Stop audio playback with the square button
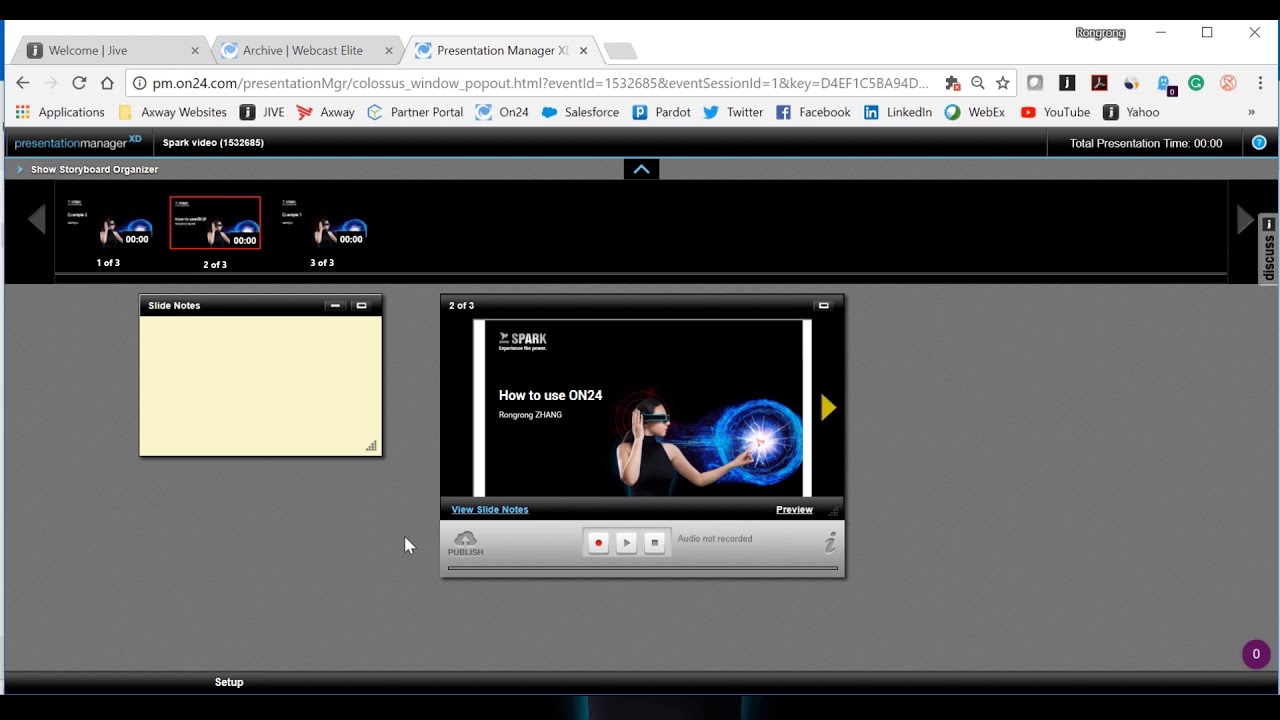 (654, 543)
